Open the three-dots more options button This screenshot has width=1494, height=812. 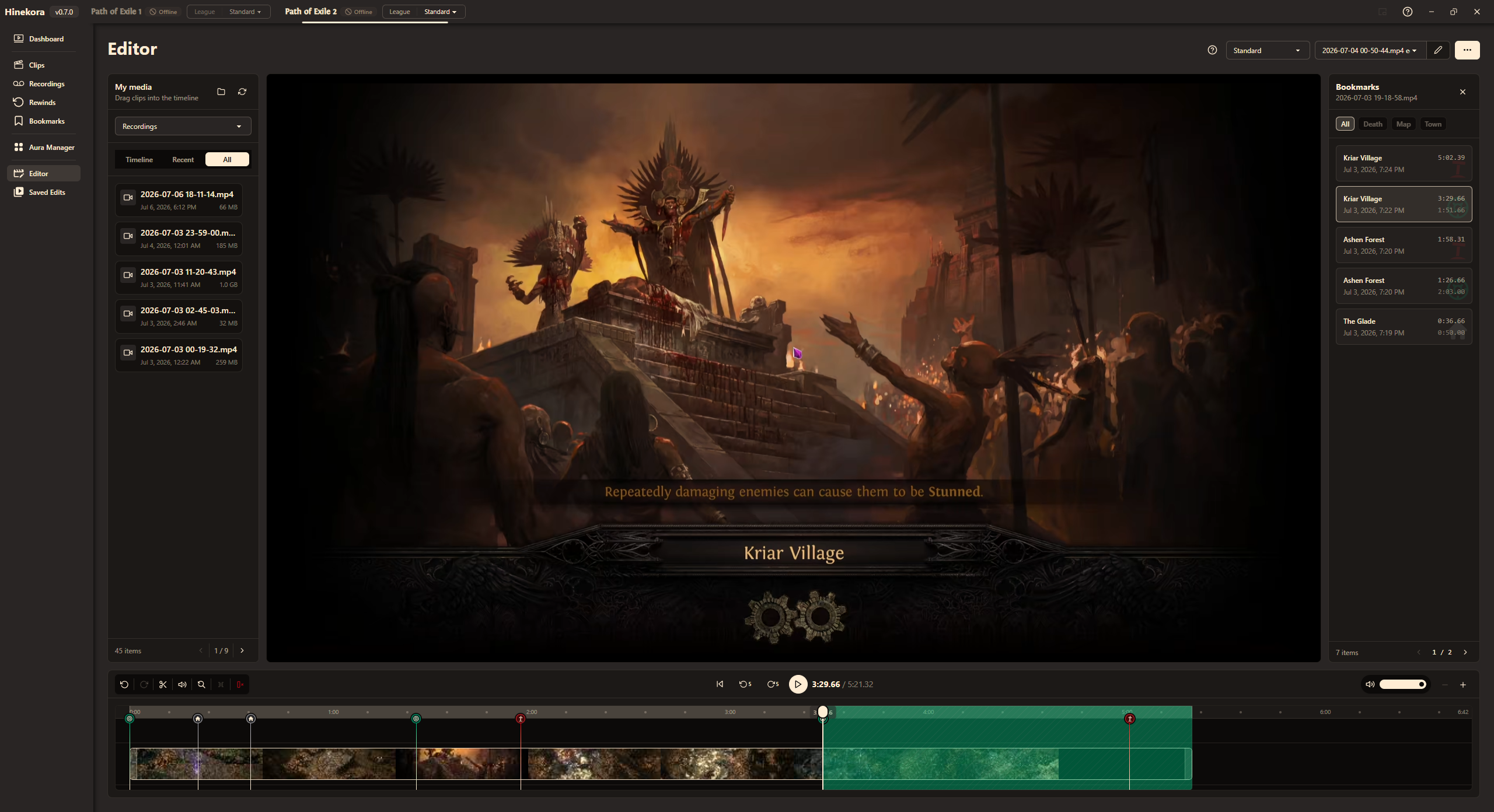tap(1467, 50)
